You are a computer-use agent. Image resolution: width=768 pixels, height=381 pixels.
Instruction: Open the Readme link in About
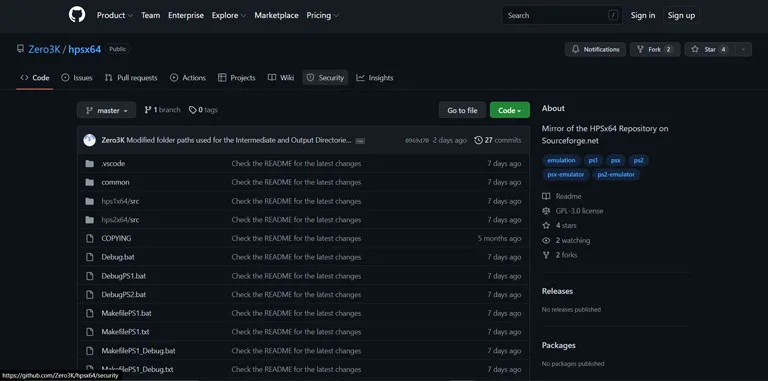562,196
